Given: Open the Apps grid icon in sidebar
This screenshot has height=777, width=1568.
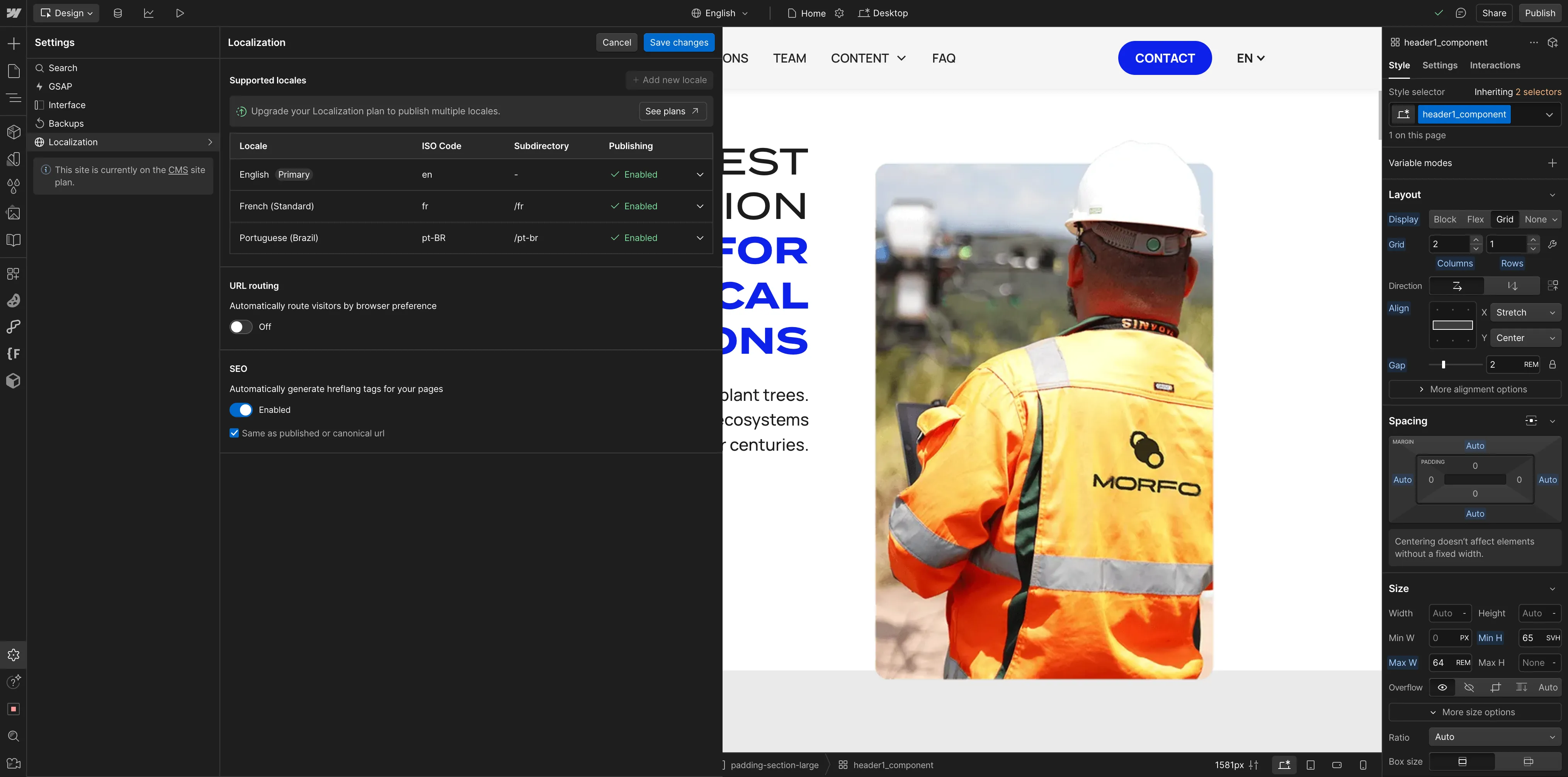Looking at the screenshot, I should [14, 274].
